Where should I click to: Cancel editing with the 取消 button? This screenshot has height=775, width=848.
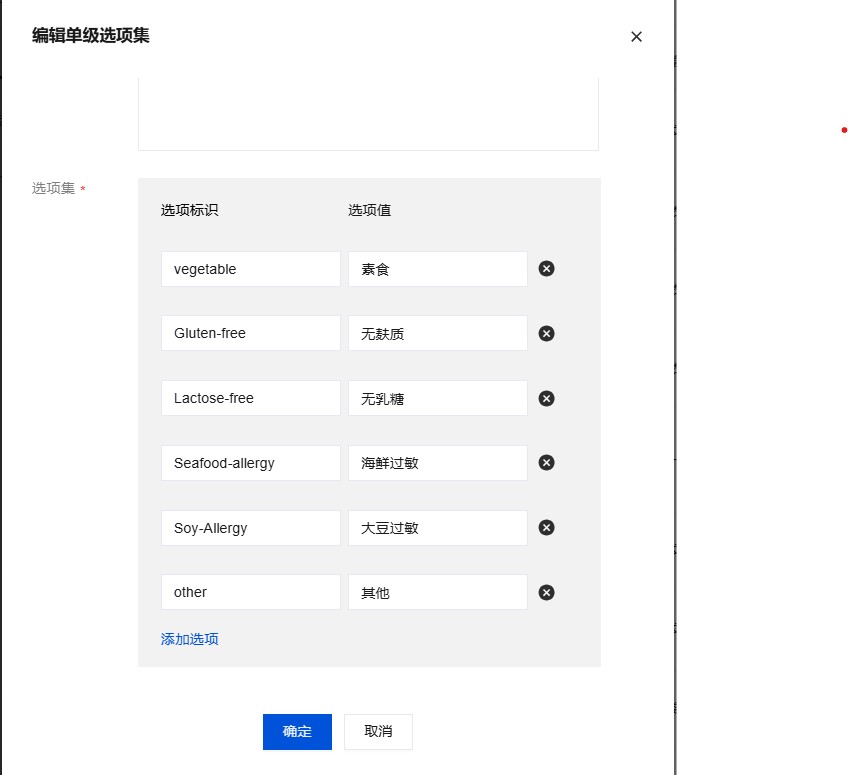pyautogui.click(x=378, y=731)
